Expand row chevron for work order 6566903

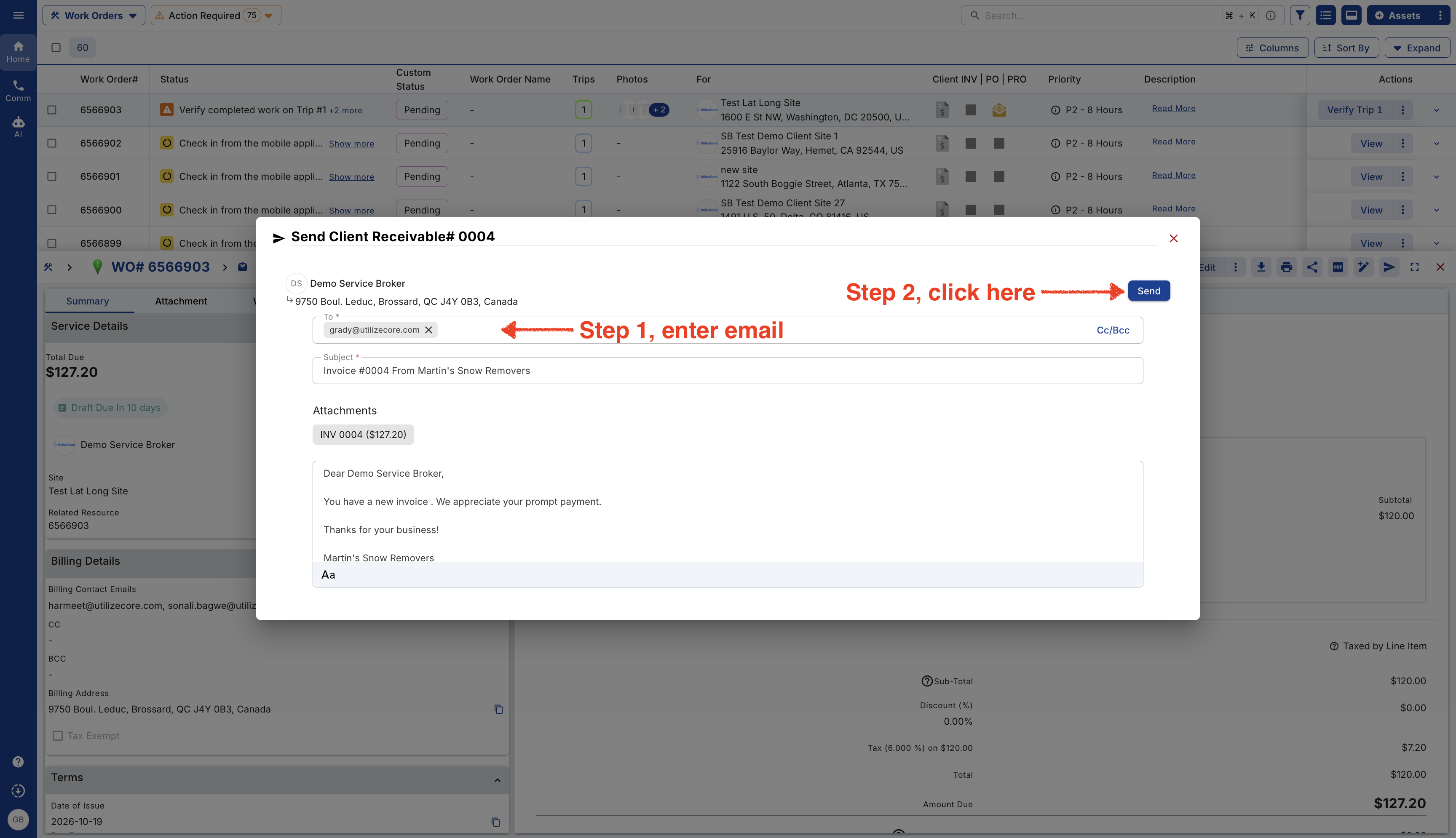(1437, 110)
